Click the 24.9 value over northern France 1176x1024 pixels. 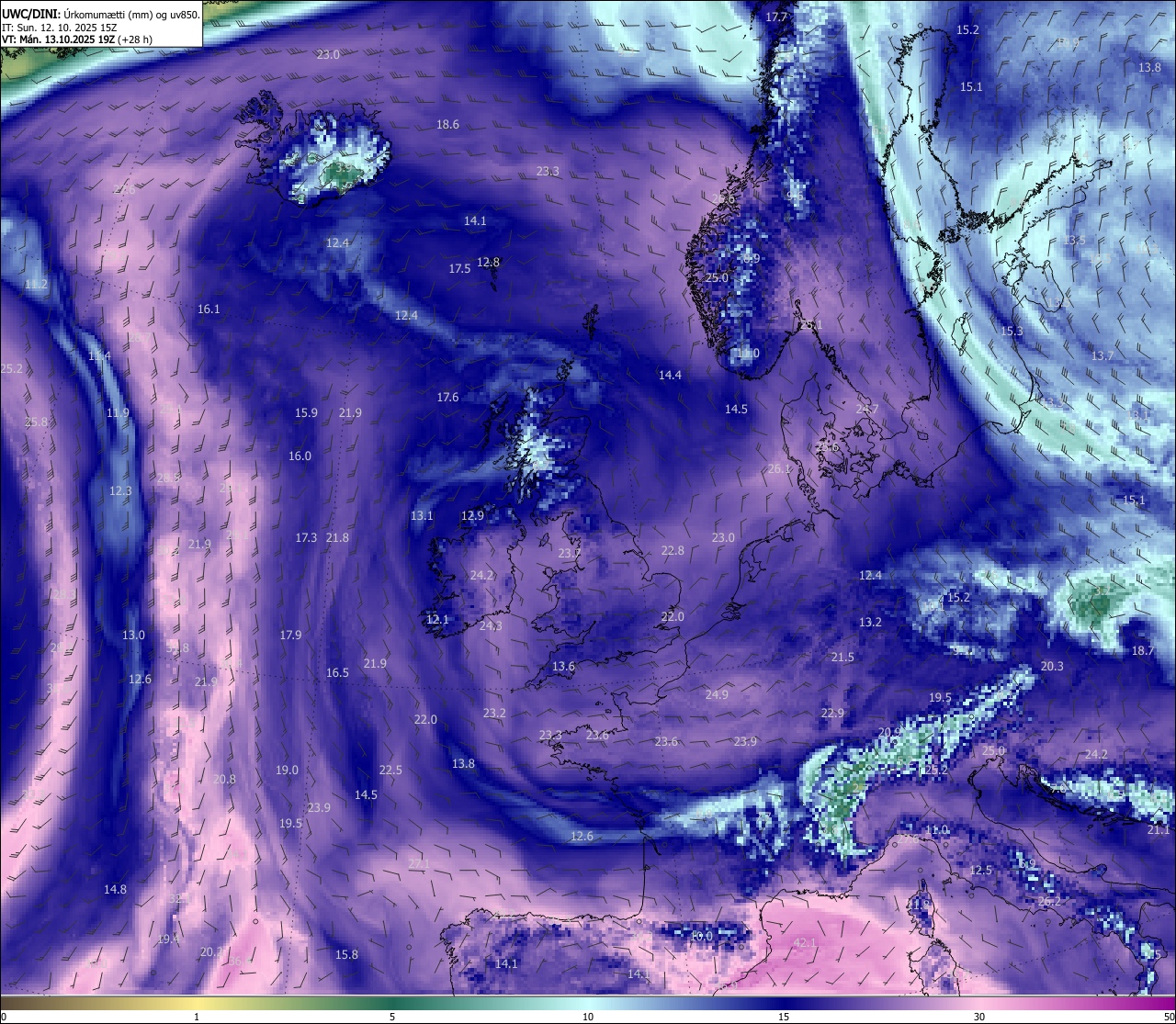(x=717, y=695)
